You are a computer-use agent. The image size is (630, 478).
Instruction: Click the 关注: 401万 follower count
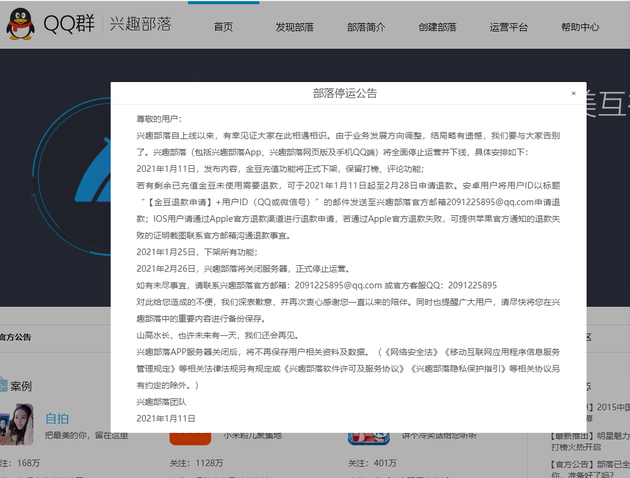tap(372, 463)
